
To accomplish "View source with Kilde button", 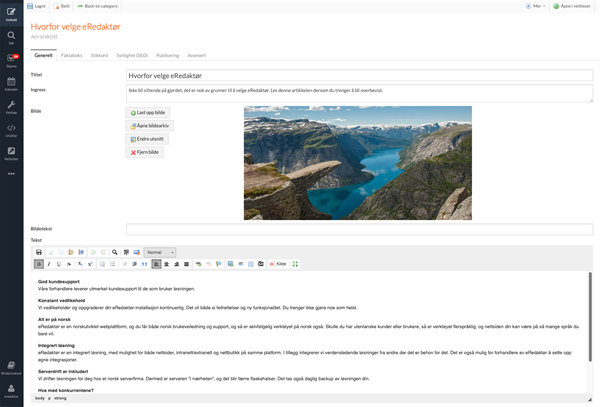I will 278,264.
